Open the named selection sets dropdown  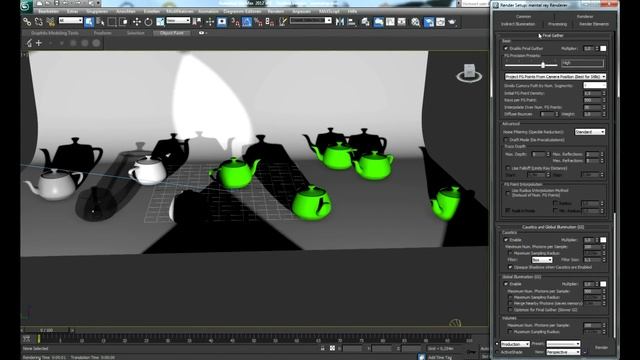[311, 20]
